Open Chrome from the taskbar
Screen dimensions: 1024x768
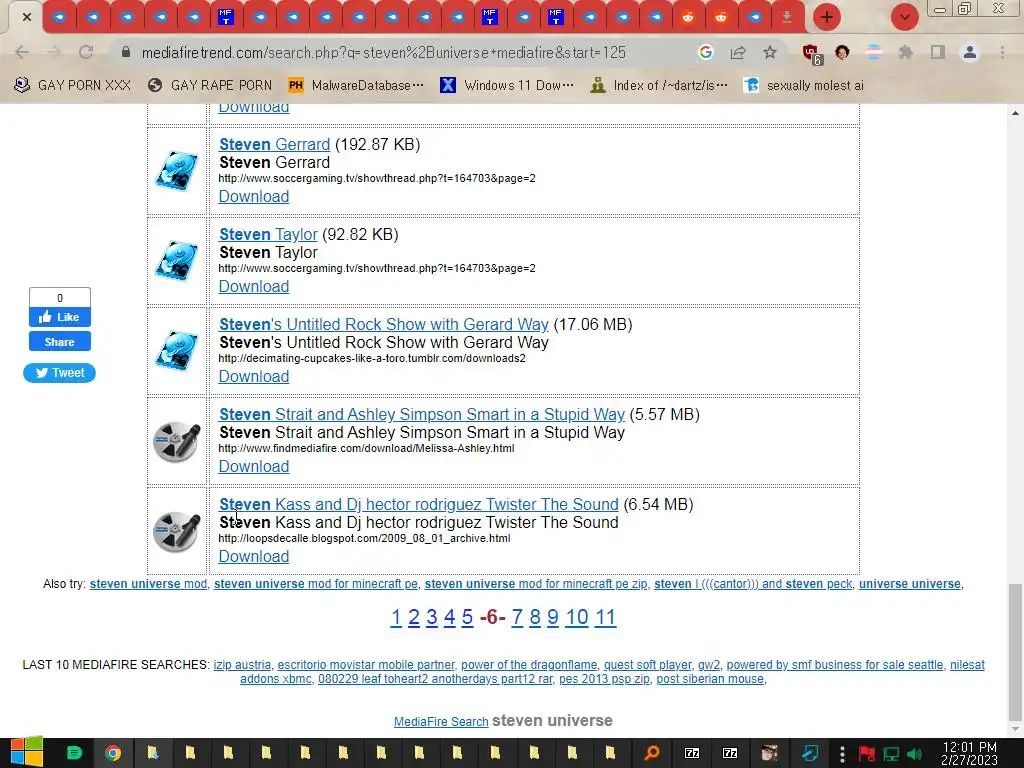point(113,753)
